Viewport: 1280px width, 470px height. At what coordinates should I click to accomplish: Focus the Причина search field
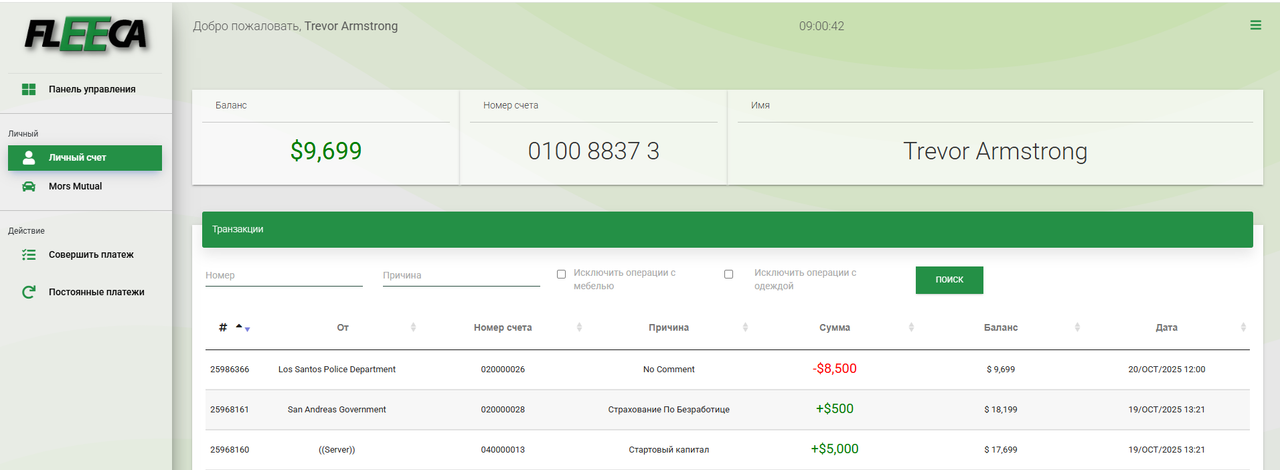click(x=461, y=276)
